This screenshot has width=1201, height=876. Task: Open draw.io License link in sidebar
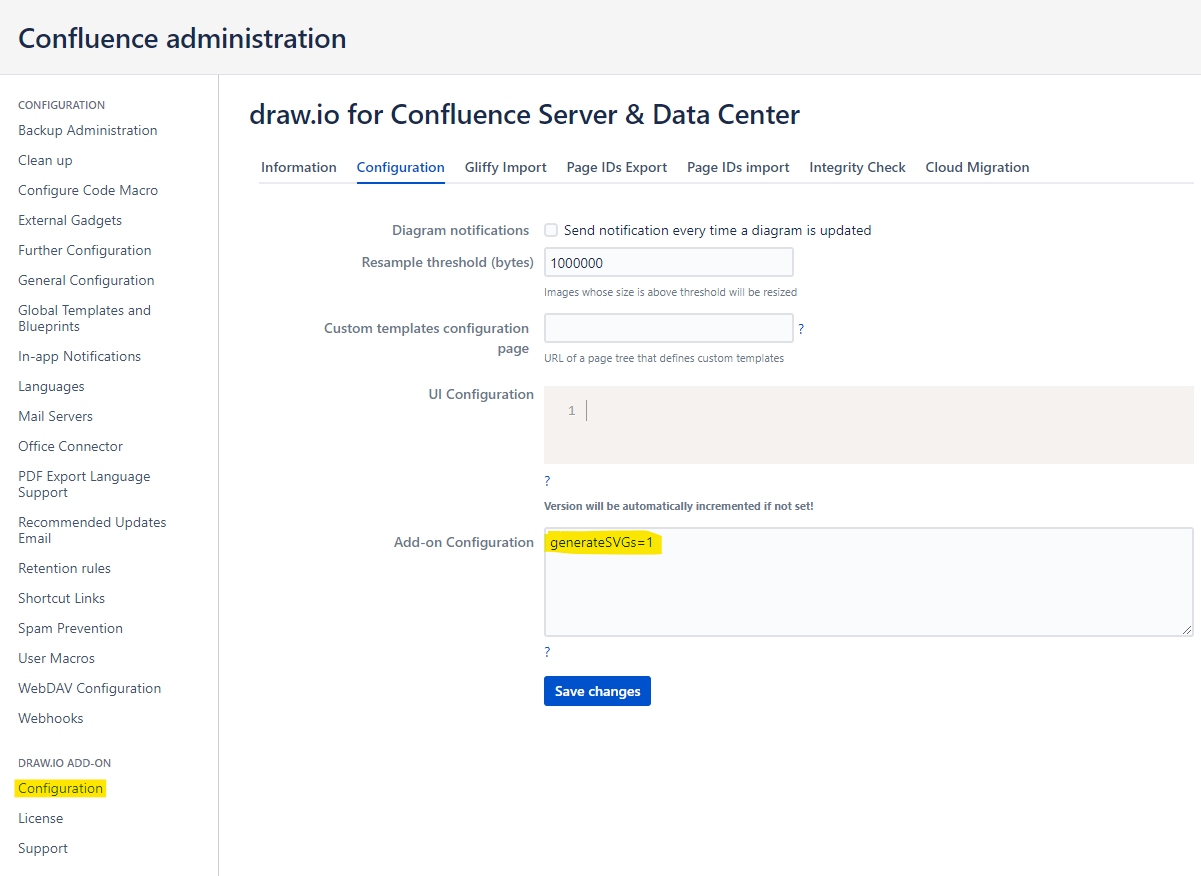[40, 818]
